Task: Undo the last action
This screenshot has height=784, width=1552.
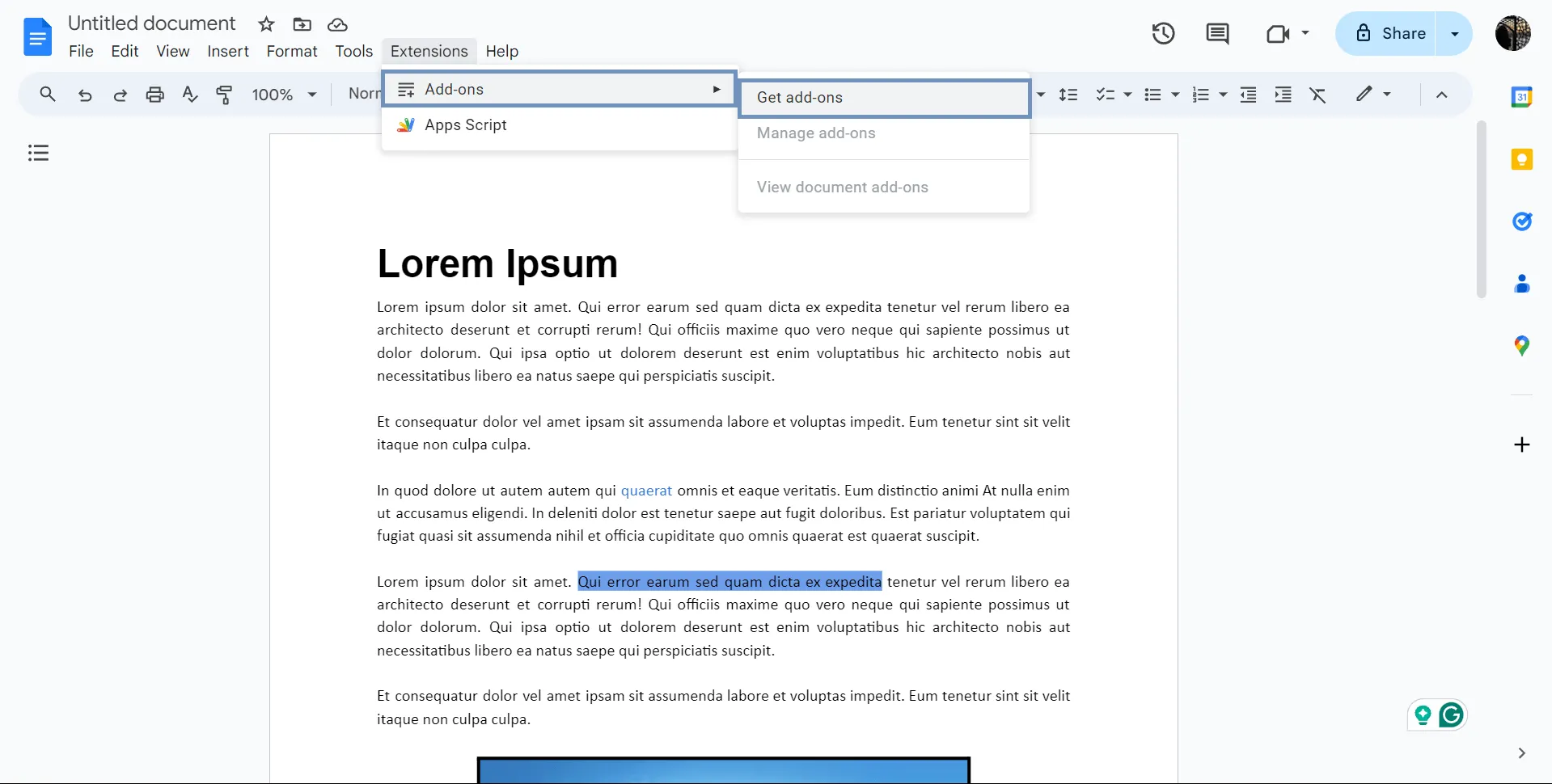Action: tap(85, 95)
